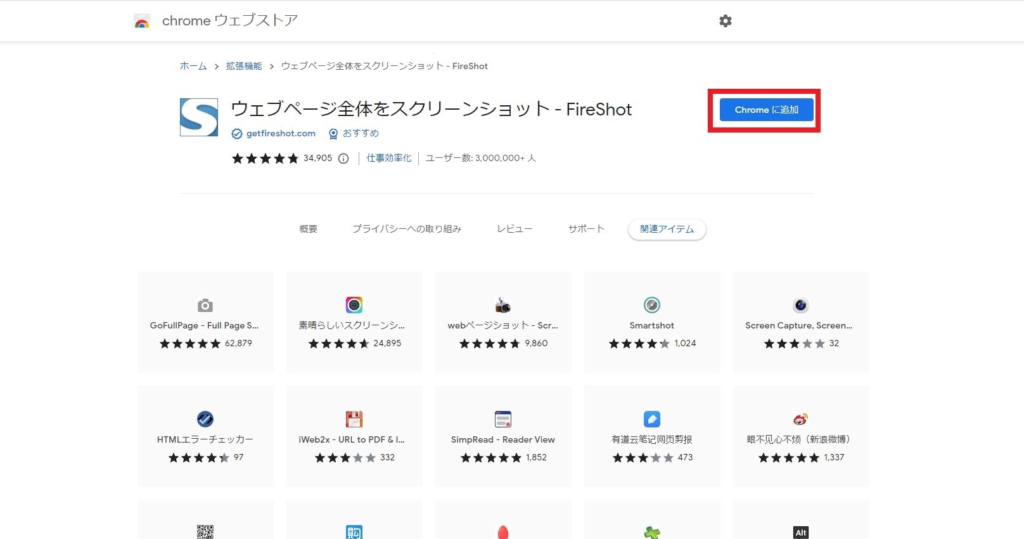Open 拡張機能 breadcrumb link
The width and height of the screenshot is (1024, 539).
point(244,66)
